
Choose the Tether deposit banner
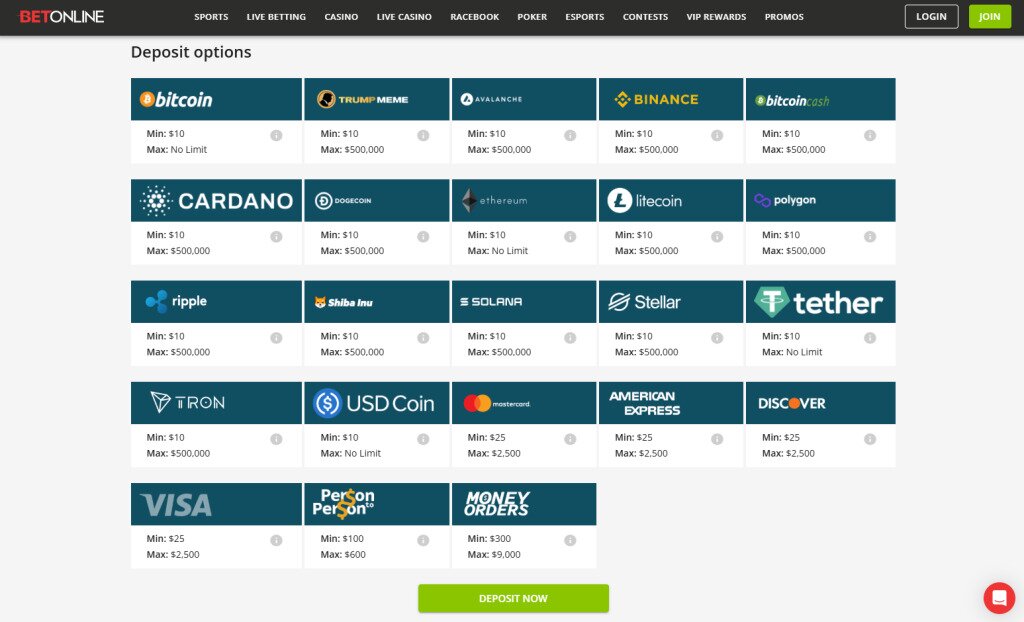pos(820,302)
